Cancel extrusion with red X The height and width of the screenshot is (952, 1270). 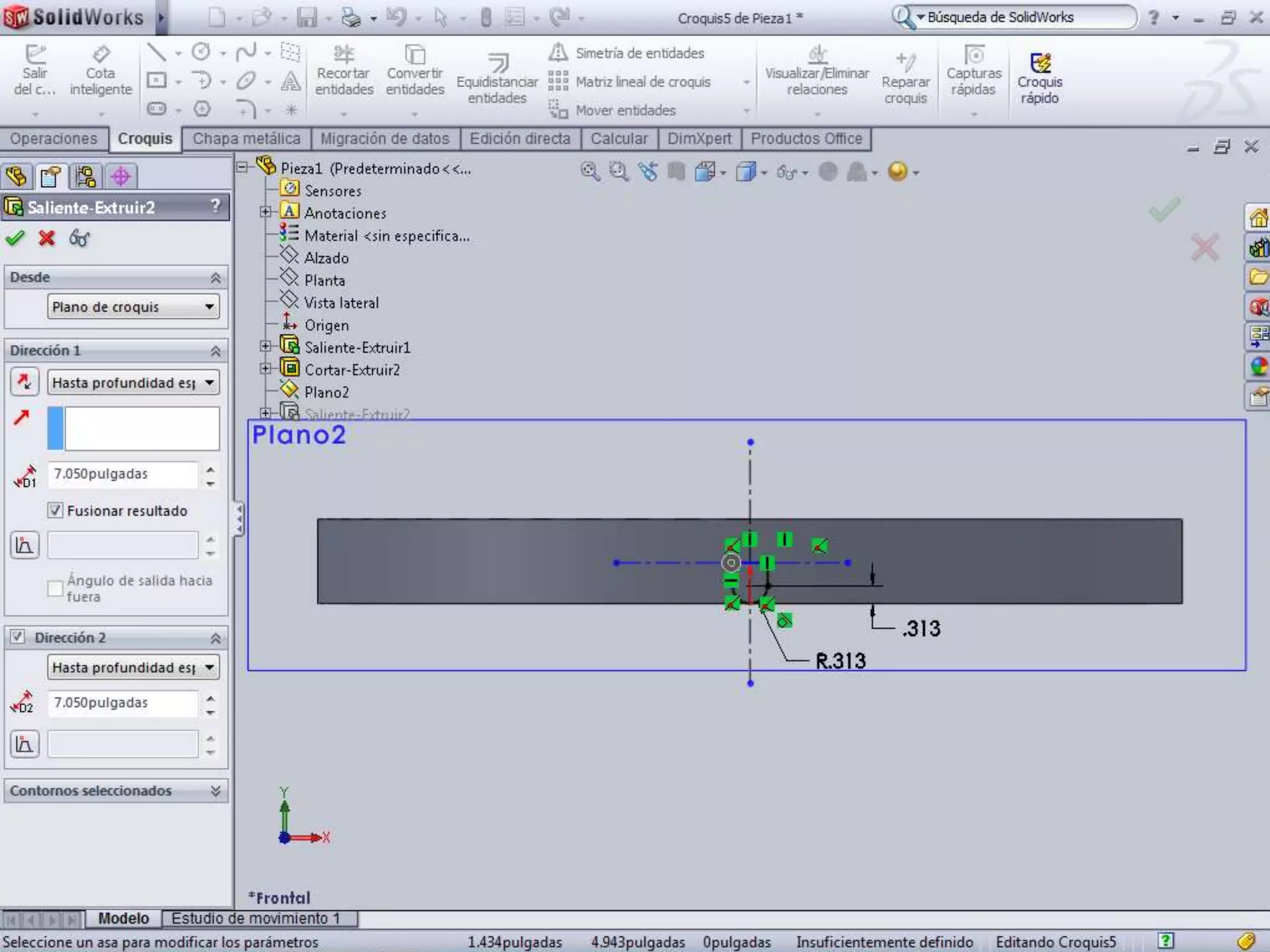pyautogui.click(x=47, y=238)
